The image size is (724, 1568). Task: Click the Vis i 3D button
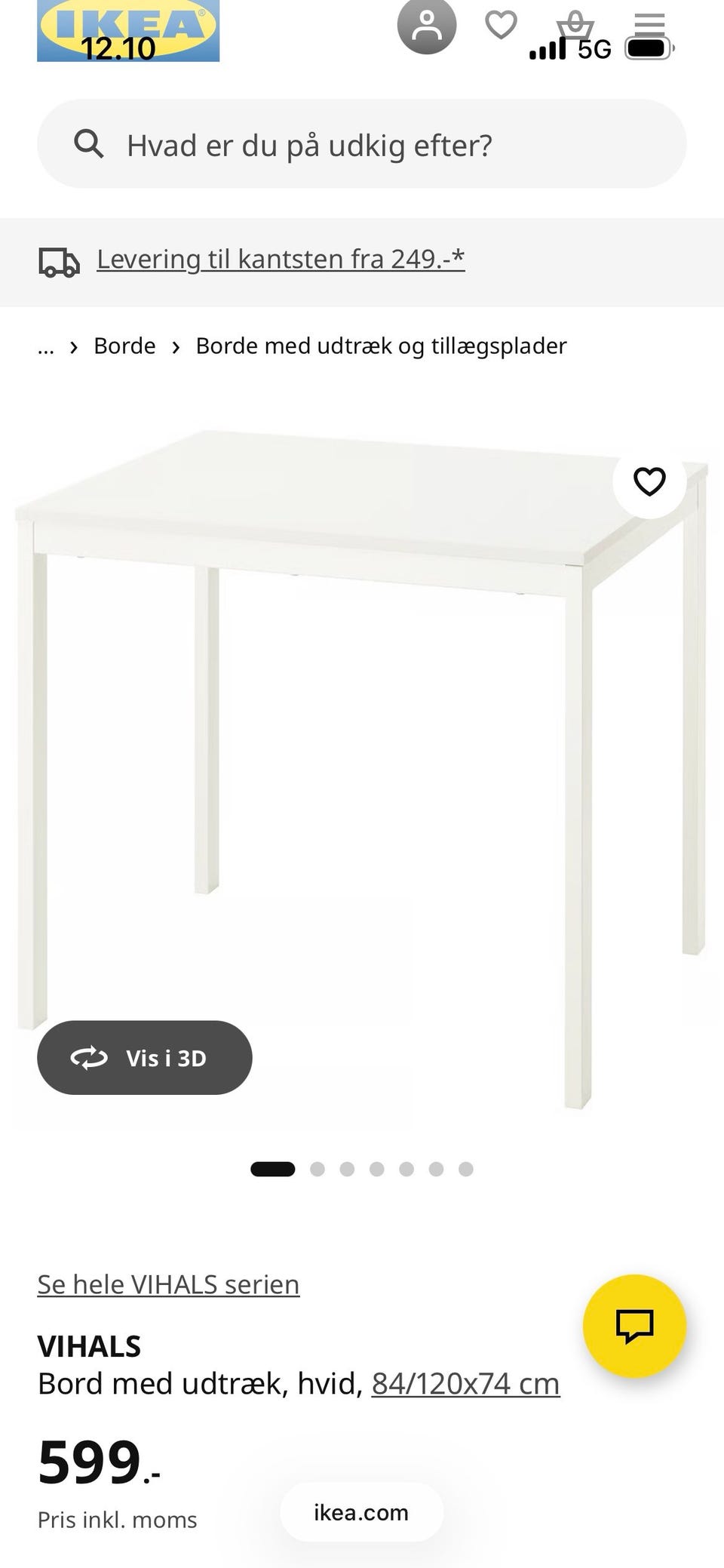(145, 1058)
